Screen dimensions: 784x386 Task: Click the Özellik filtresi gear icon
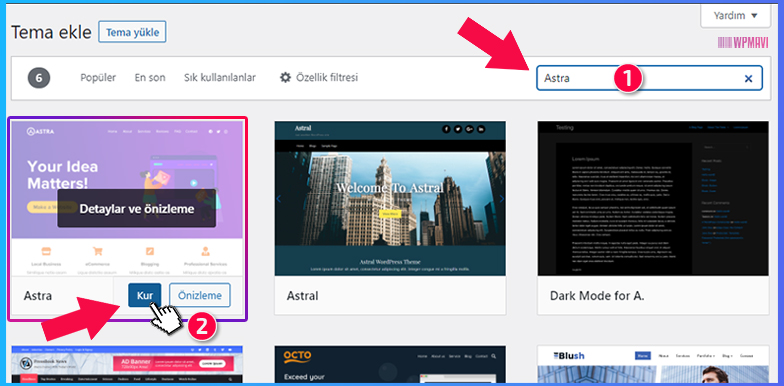tap(285, 78)
